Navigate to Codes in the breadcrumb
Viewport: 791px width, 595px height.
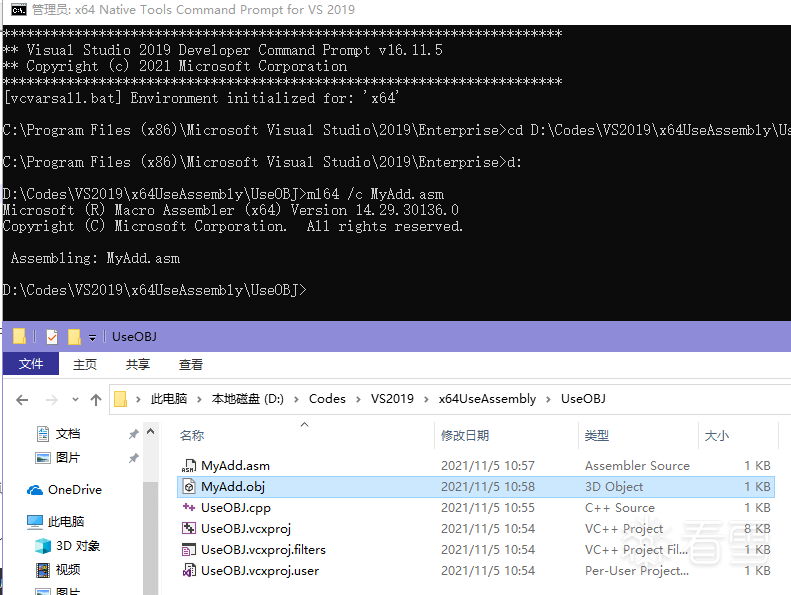327,399
